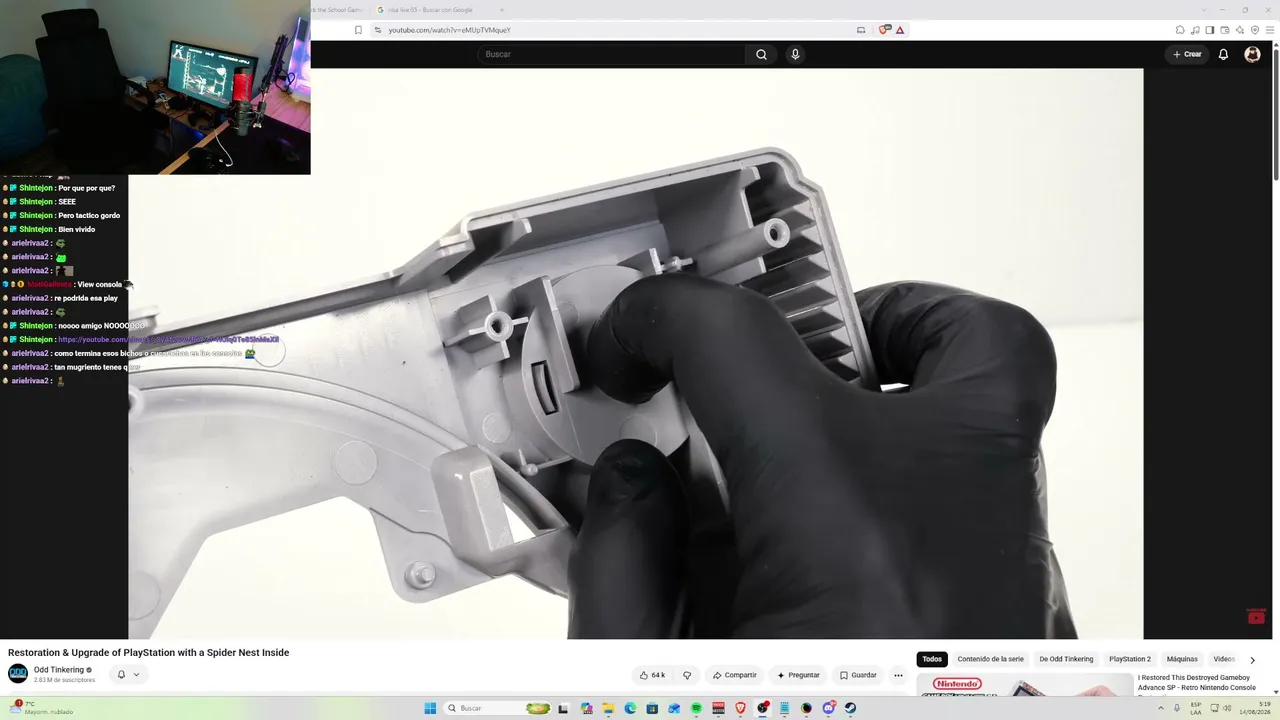Click the taskbar weather widget 'Mayorm. nublado'

tap(42, 708)
